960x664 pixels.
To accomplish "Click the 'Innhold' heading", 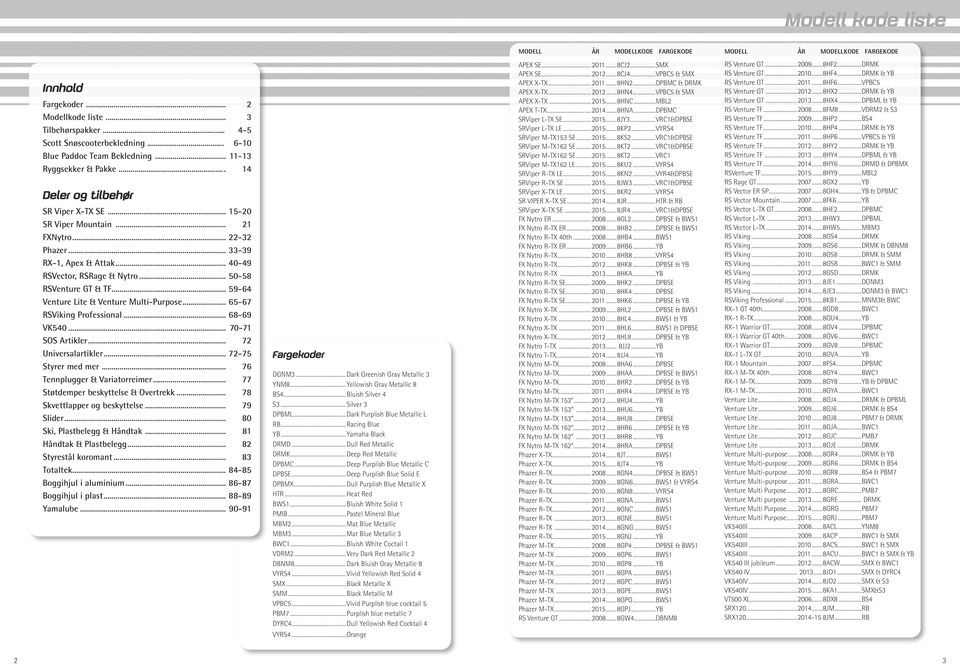I will 62,88.
